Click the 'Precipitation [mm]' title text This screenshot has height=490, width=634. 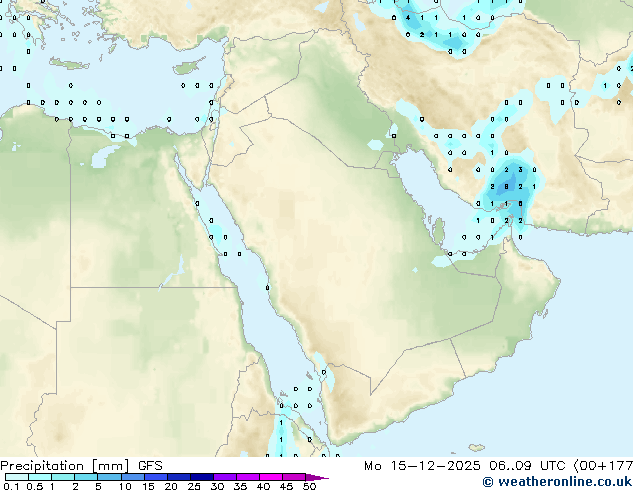[65, 466]
